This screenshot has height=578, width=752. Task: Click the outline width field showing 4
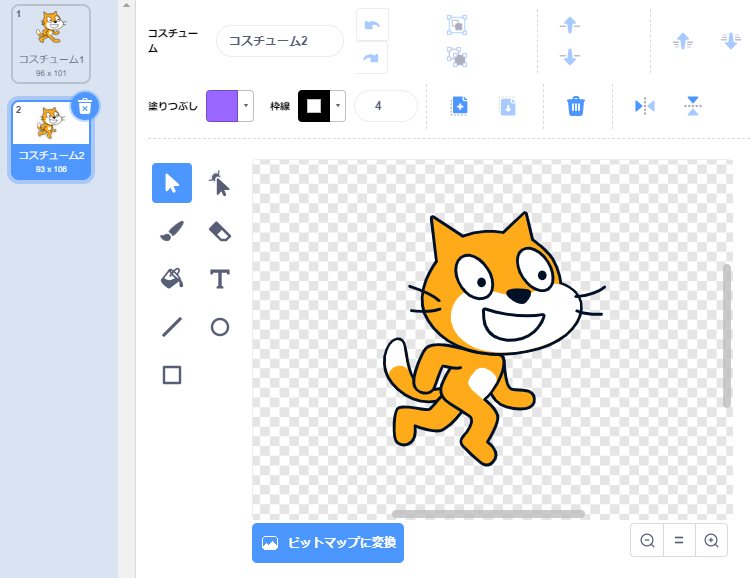tap(386, 106)
